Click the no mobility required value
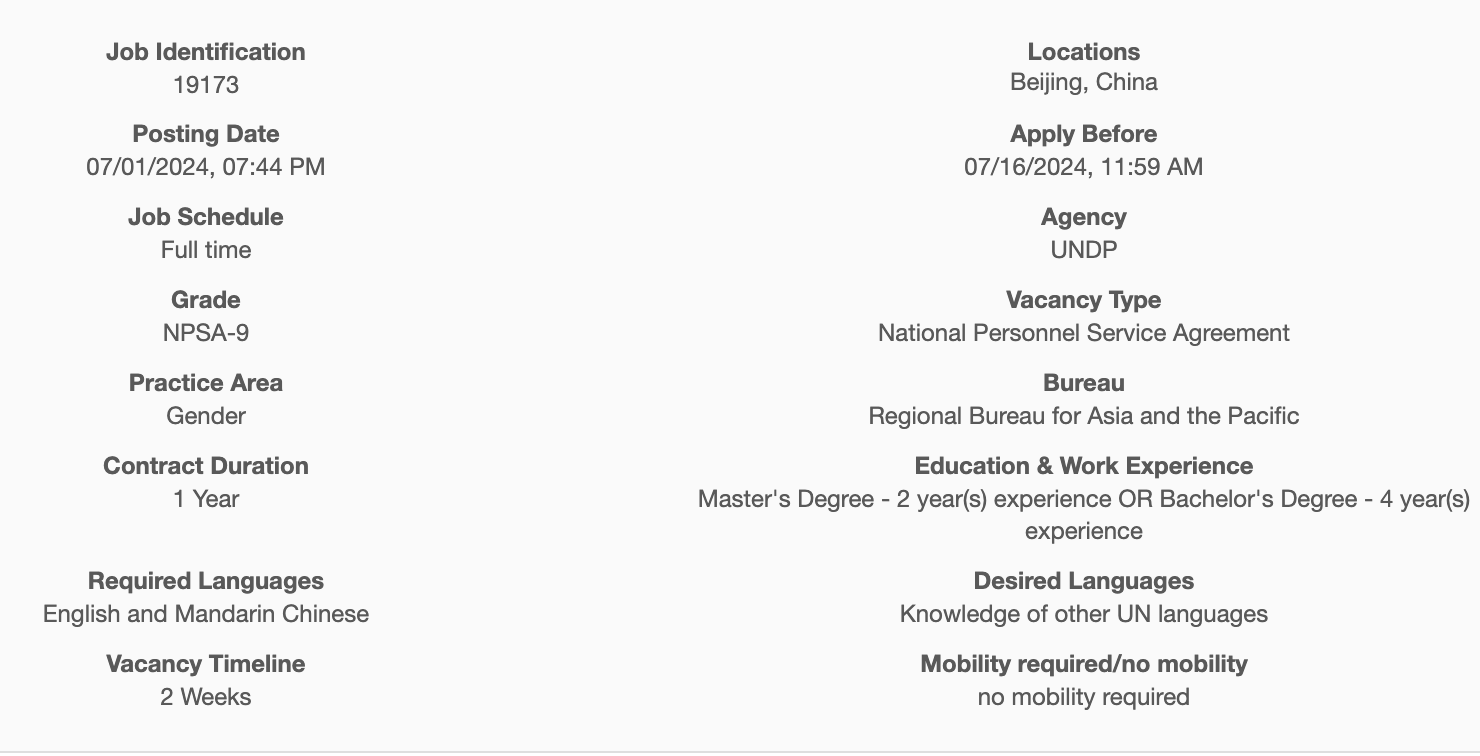Screen dimensions: 1480x756 pyautogui.click(x=1084, y=697)
